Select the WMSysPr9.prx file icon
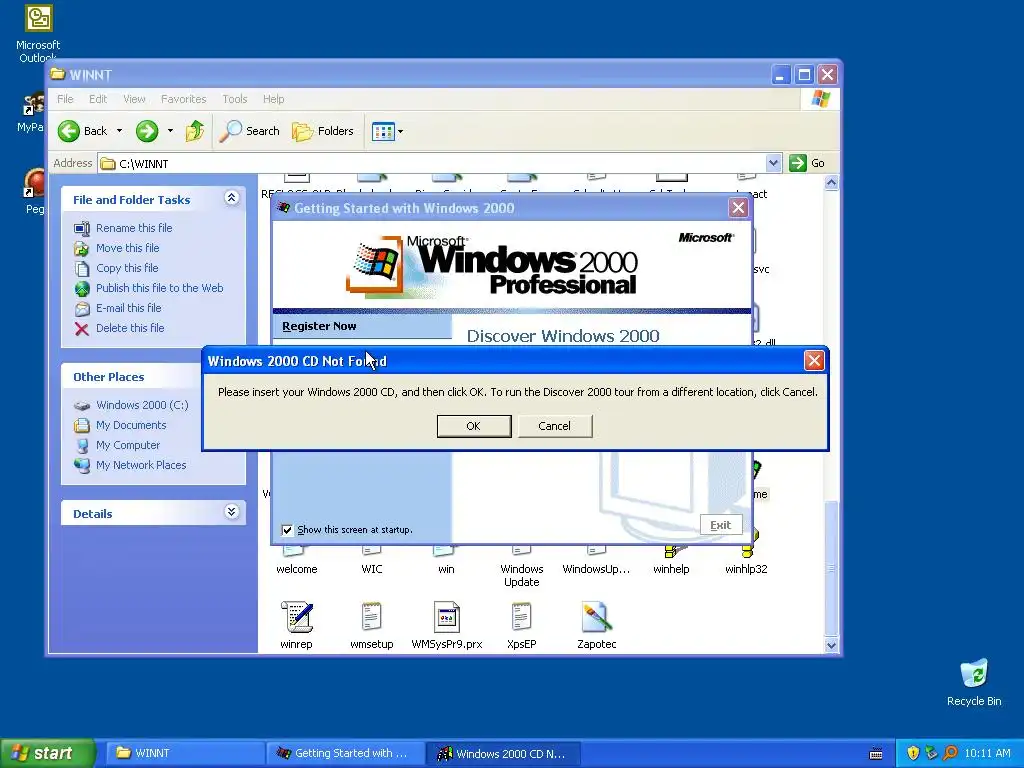 pos(447,616)
